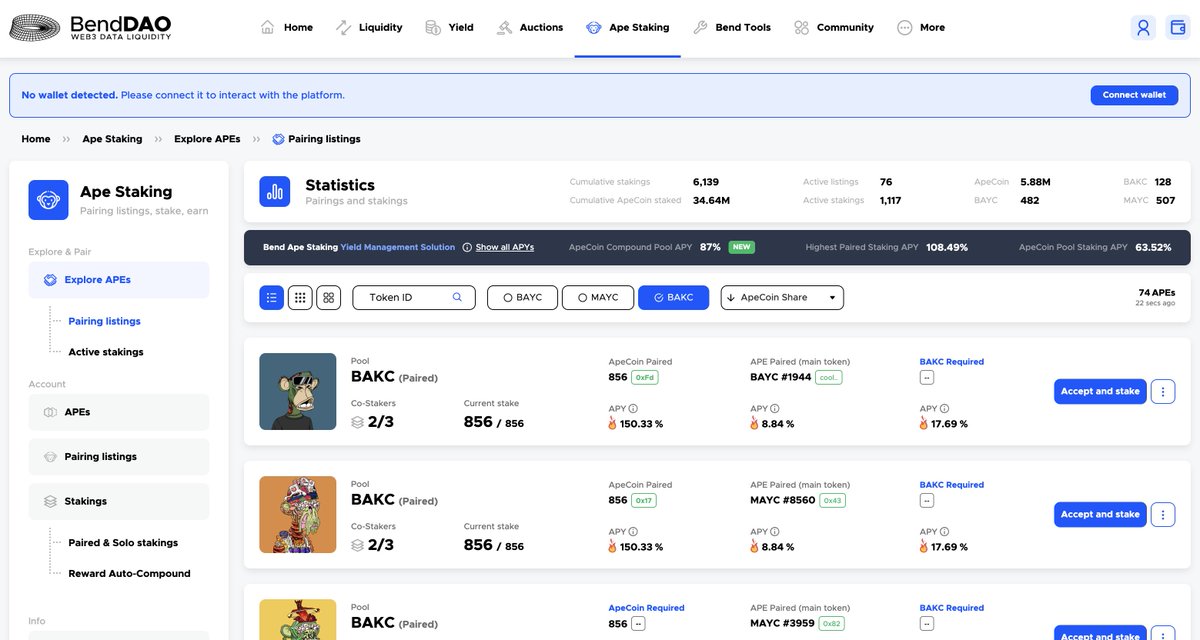Click APY info icon under ApeCoin Paired, first listing
This screenshot has width=1200, height=640.
pyautogui.click(x=633, y=408)
